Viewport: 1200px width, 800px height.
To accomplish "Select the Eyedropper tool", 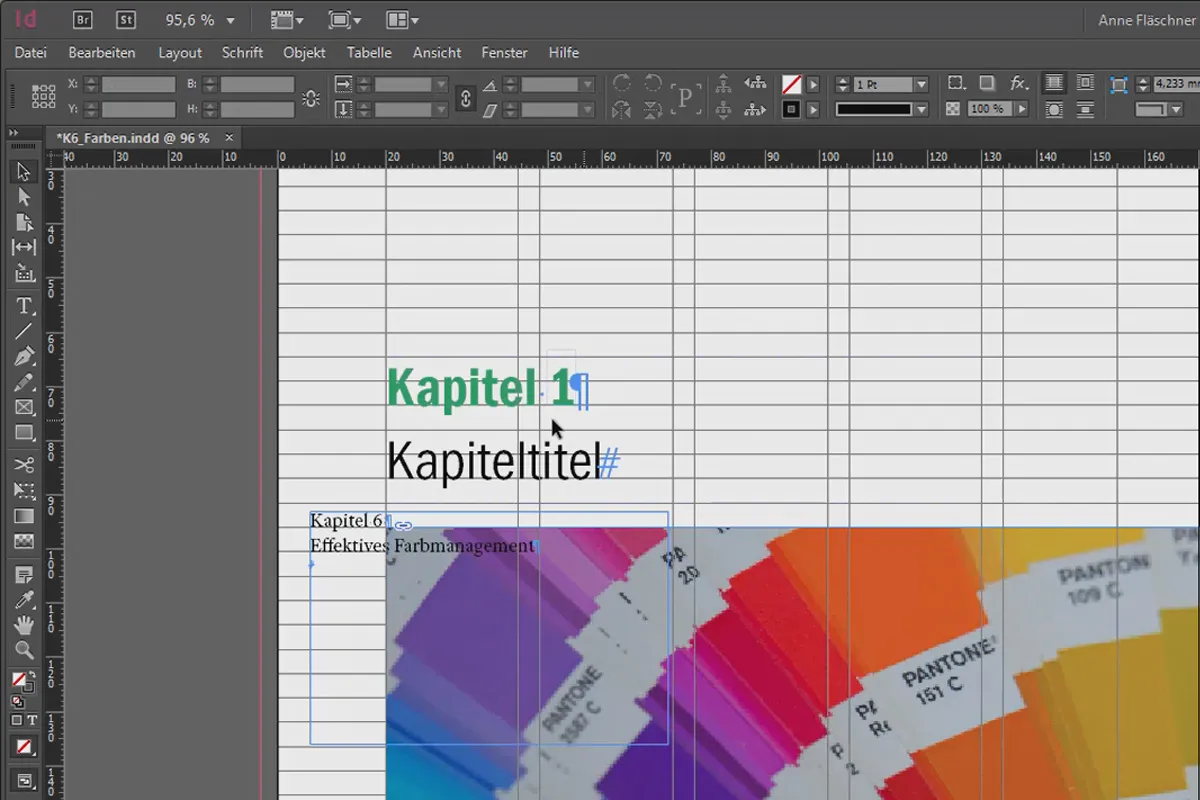I will point(24,600).
